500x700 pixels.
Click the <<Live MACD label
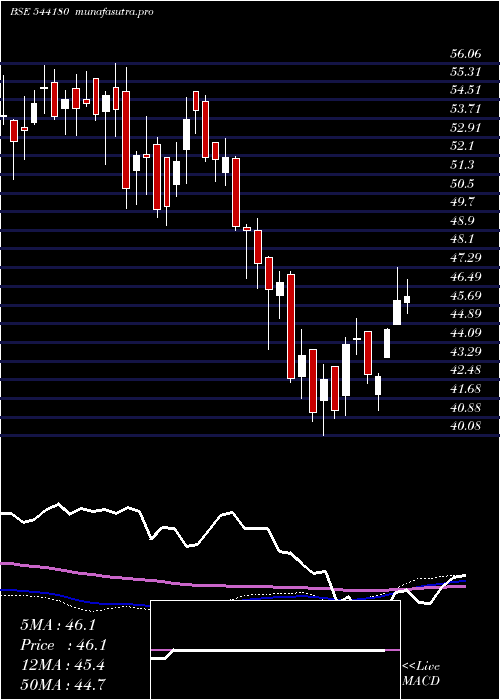coord(421,674)
